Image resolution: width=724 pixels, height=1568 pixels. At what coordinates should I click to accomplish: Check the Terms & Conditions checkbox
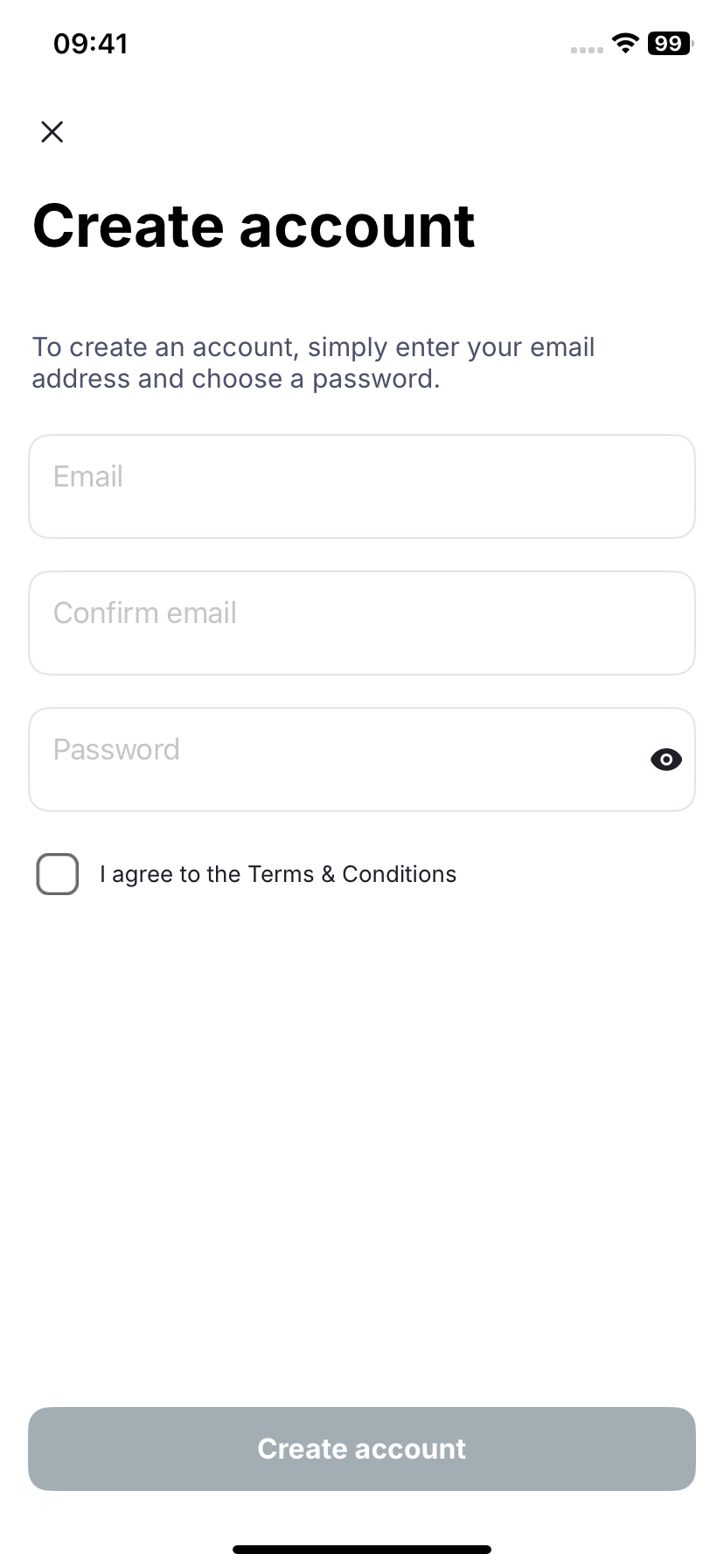[x=58, y=874]
